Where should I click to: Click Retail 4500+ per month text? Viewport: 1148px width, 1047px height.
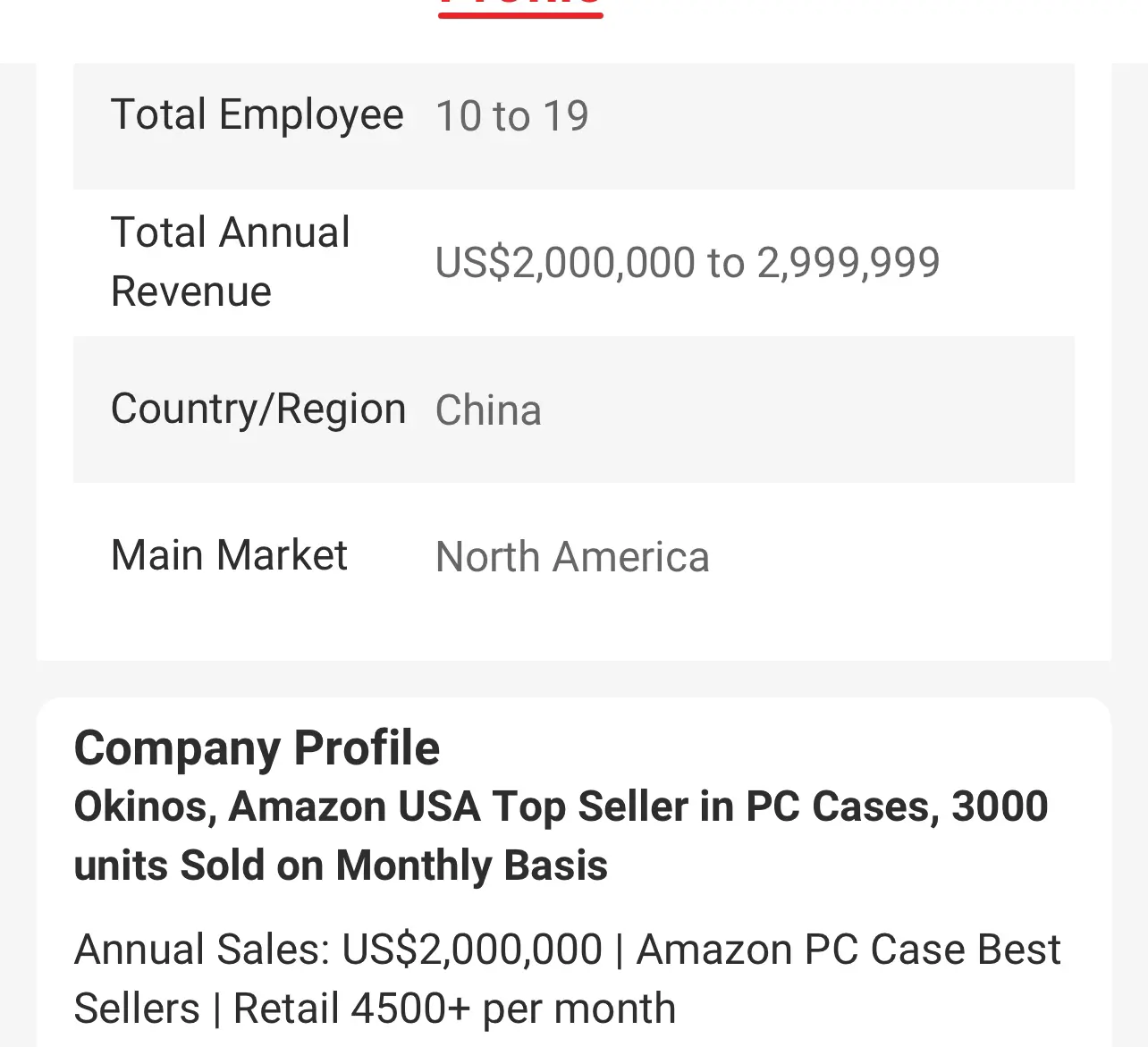point(454,1009)
